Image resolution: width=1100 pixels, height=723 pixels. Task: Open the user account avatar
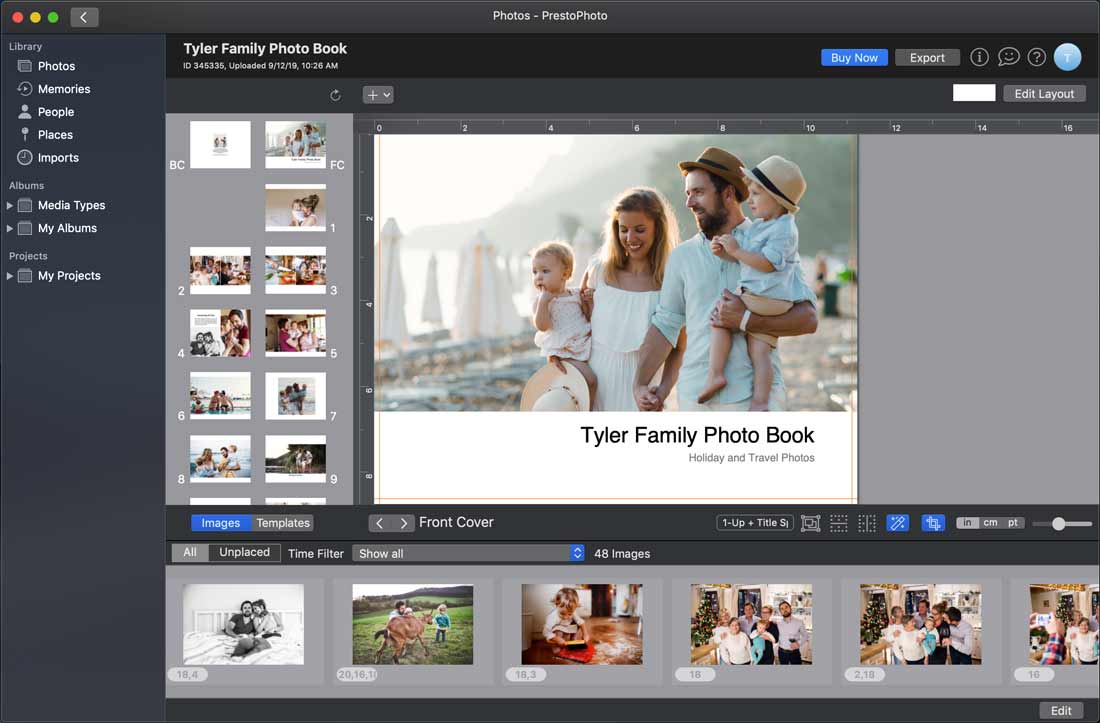(x=1067, y=57)
